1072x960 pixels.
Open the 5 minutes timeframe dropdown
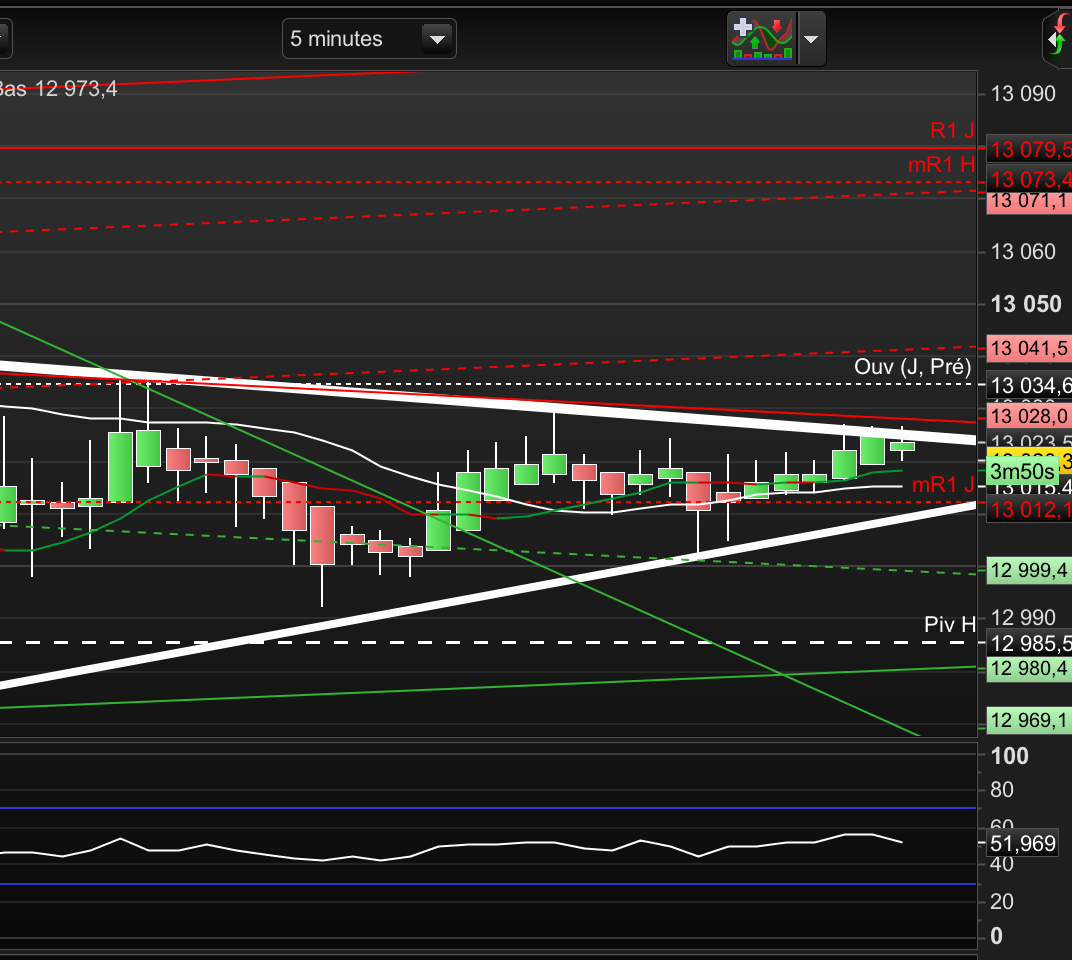coord(369,39)
